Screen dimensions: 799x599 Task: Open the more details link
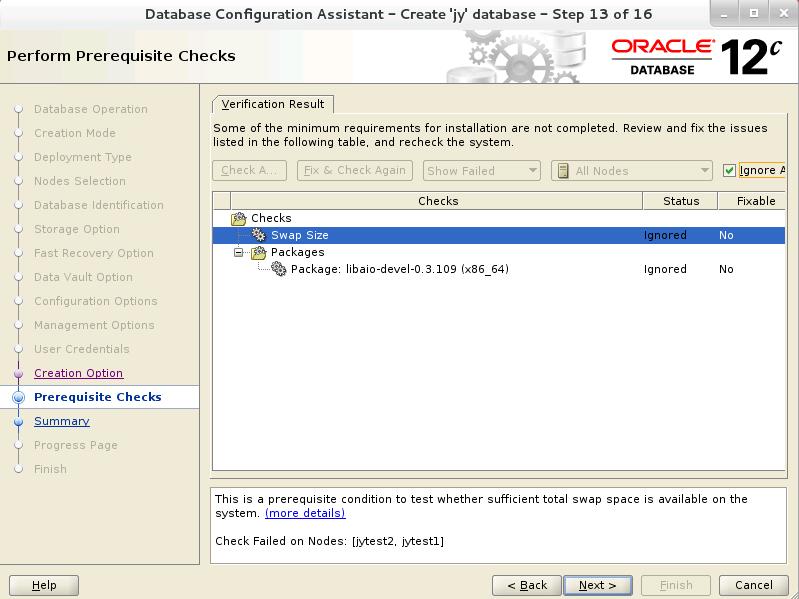coord(305,513)
